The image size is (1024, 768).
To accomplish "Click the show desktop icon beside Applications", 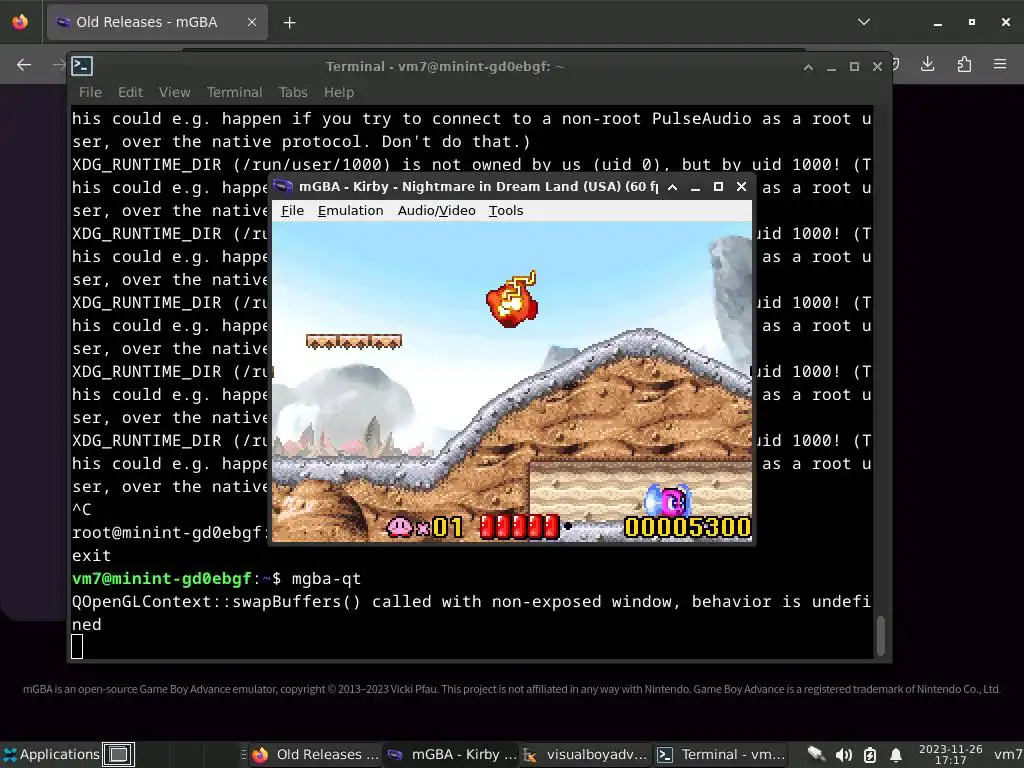I will click(x=118, y=754).
